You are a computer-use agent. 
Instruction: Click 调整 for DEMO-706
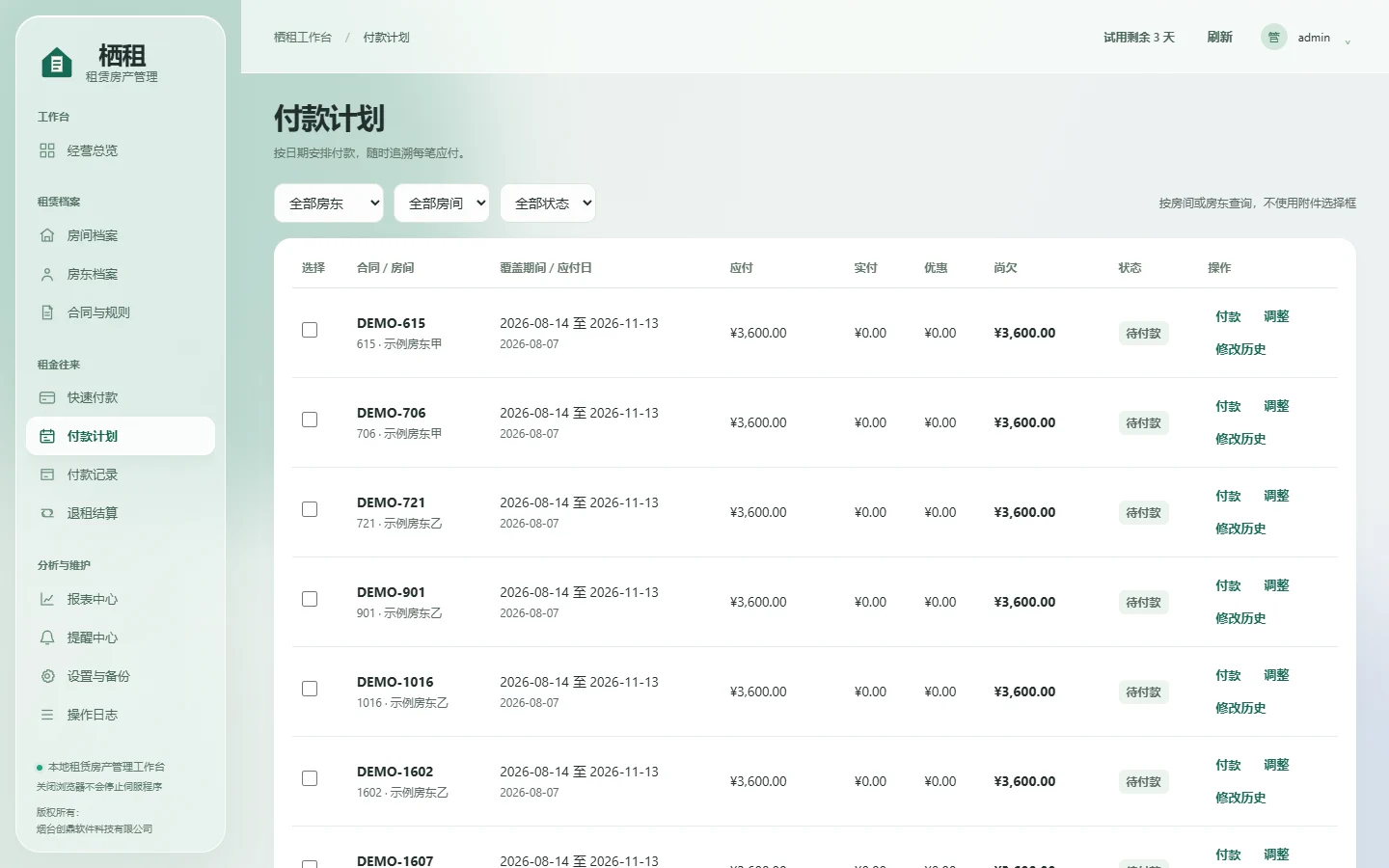pos(1276,406)
